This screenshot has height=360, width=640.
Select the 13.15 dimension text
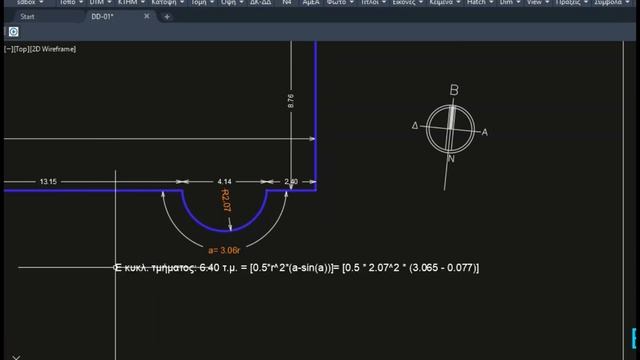pos(48,182)
